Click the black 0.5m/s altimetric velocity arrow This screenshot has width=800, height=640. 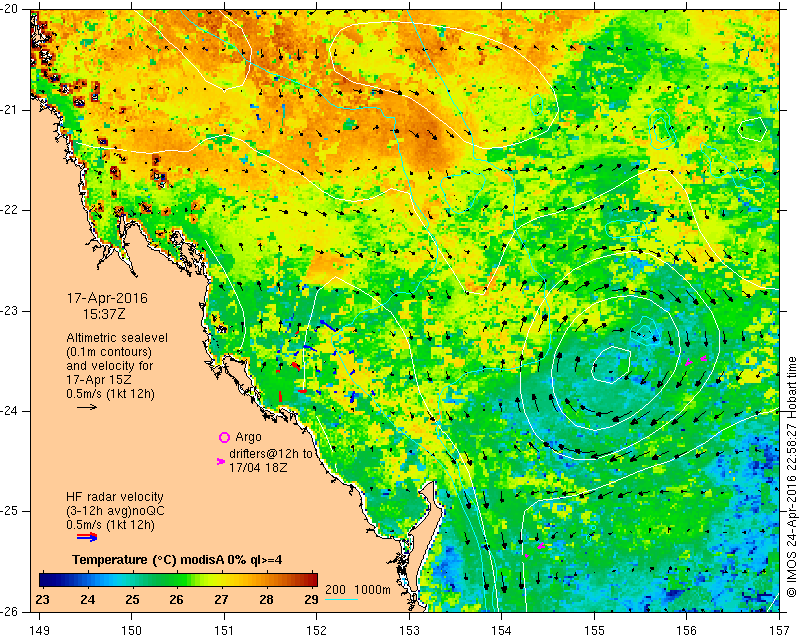pos(87,407)
